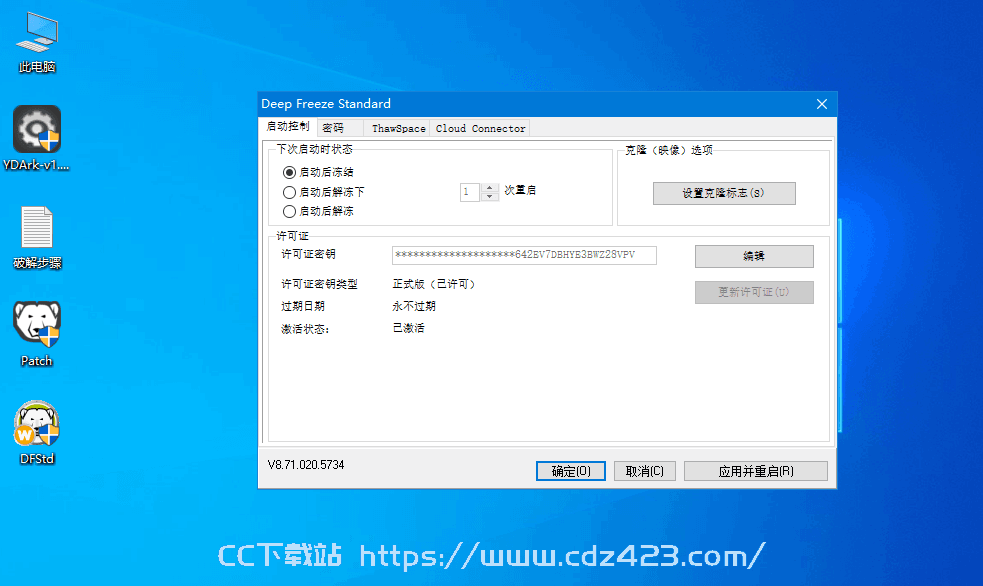The width and height of the screenshot is (983, 586).
Task: Click the 设置克隆标志(S) button
Action: [x=724, y=193]
